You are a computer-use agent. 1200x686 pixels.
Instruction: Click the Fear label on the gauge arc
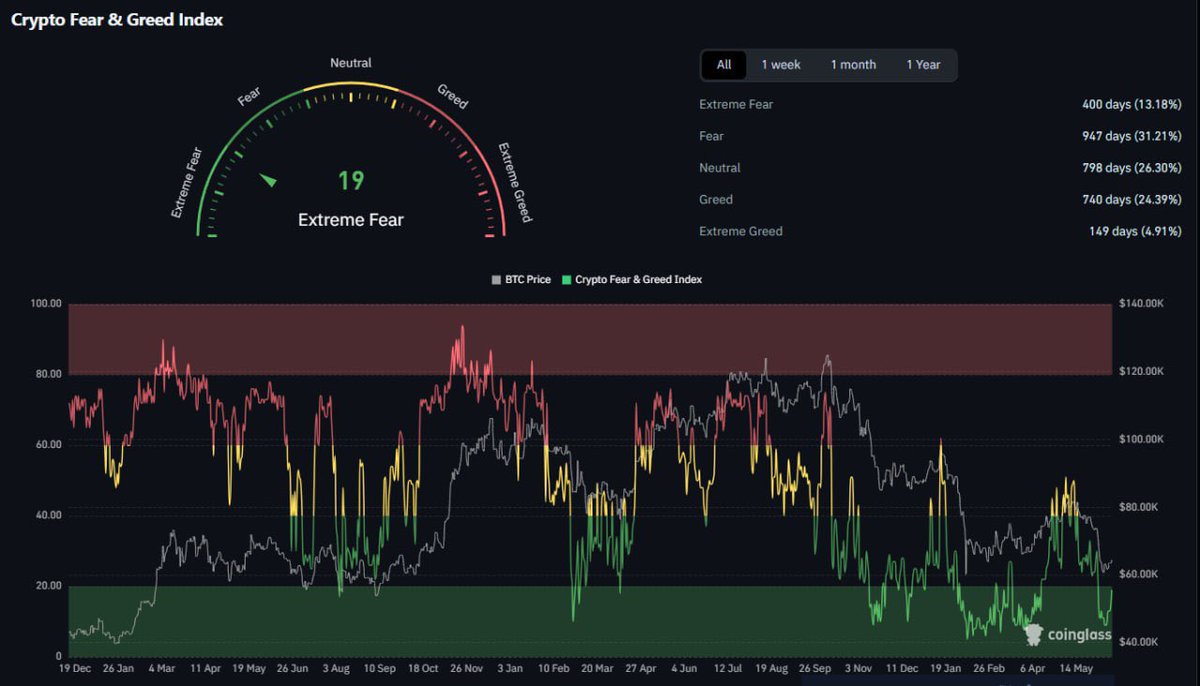coord(249,96)
